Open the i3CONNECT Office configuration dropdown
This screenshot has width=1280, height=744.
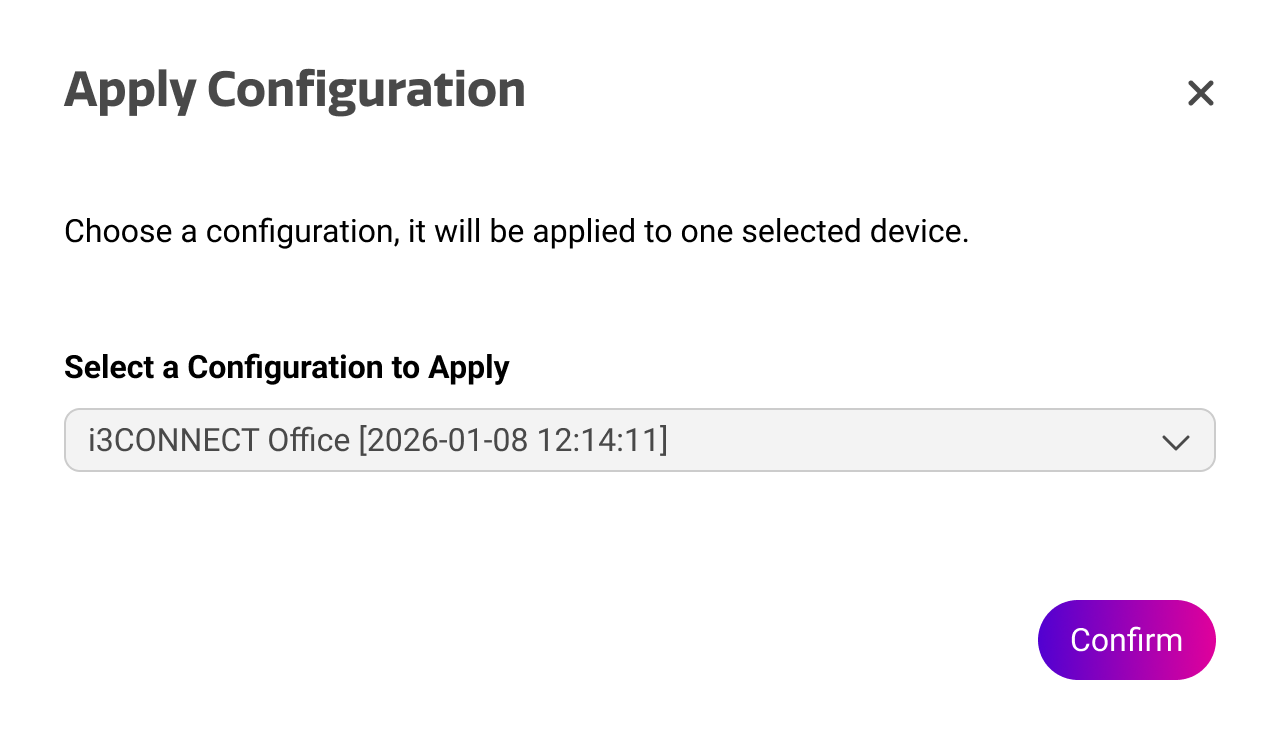tap(639, 440)
